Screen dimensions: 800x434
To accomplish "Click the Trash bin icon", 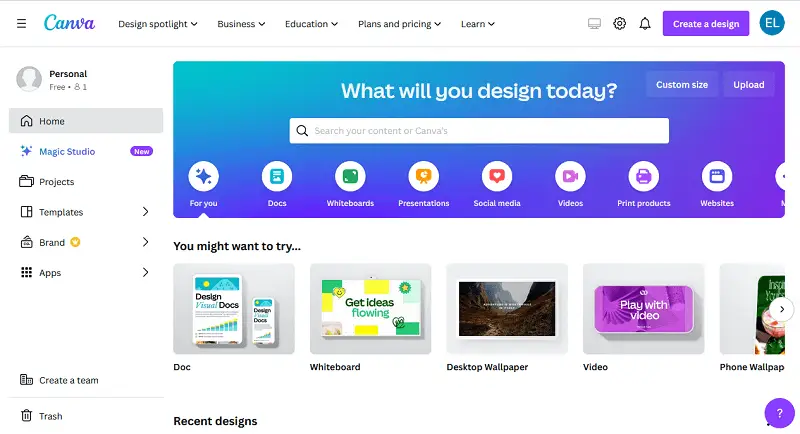I will point(26,416).
